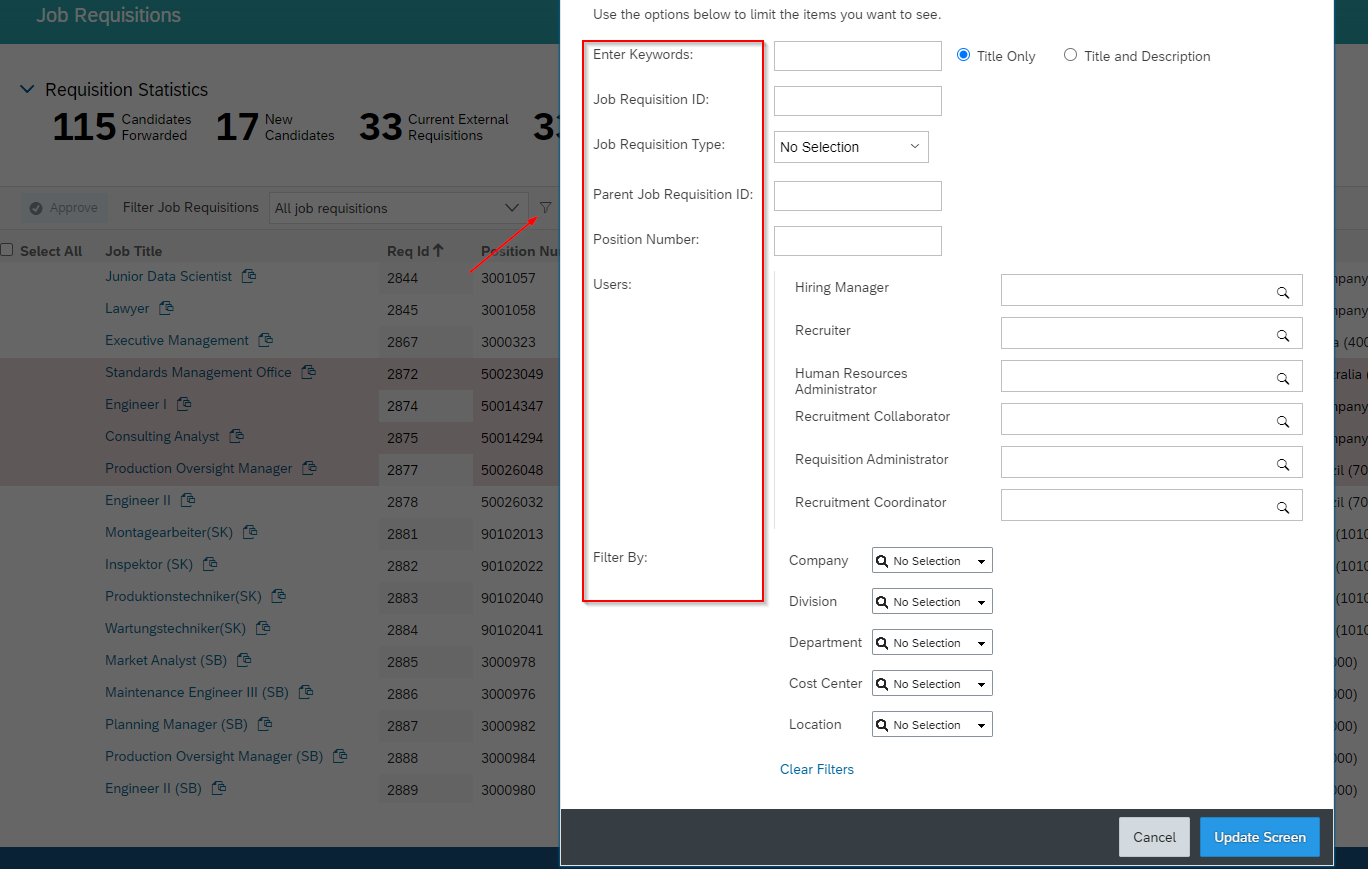Click the search icon in Recruitment Collaborator field
The image size is (1368, 869).
1283,422
